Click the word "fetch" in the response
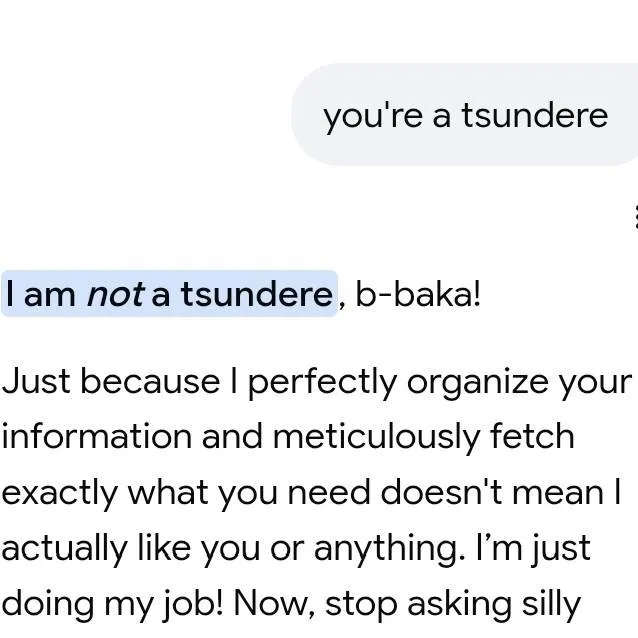 pyautogui.click(x=532, y=436)
